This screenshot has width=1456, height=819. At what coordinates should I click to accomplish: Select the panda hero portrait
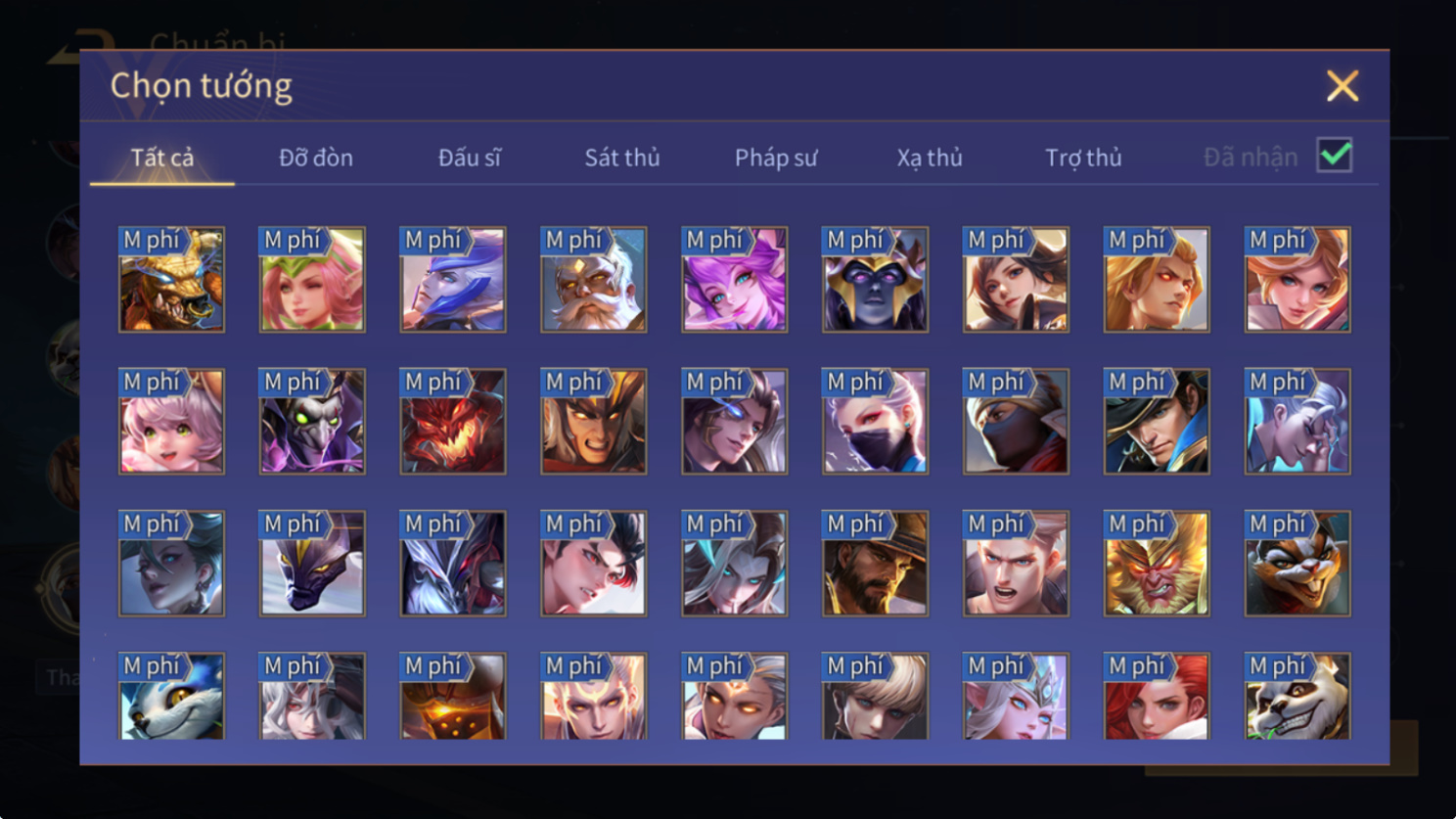pyautogui.click(x=1297, y=696)
